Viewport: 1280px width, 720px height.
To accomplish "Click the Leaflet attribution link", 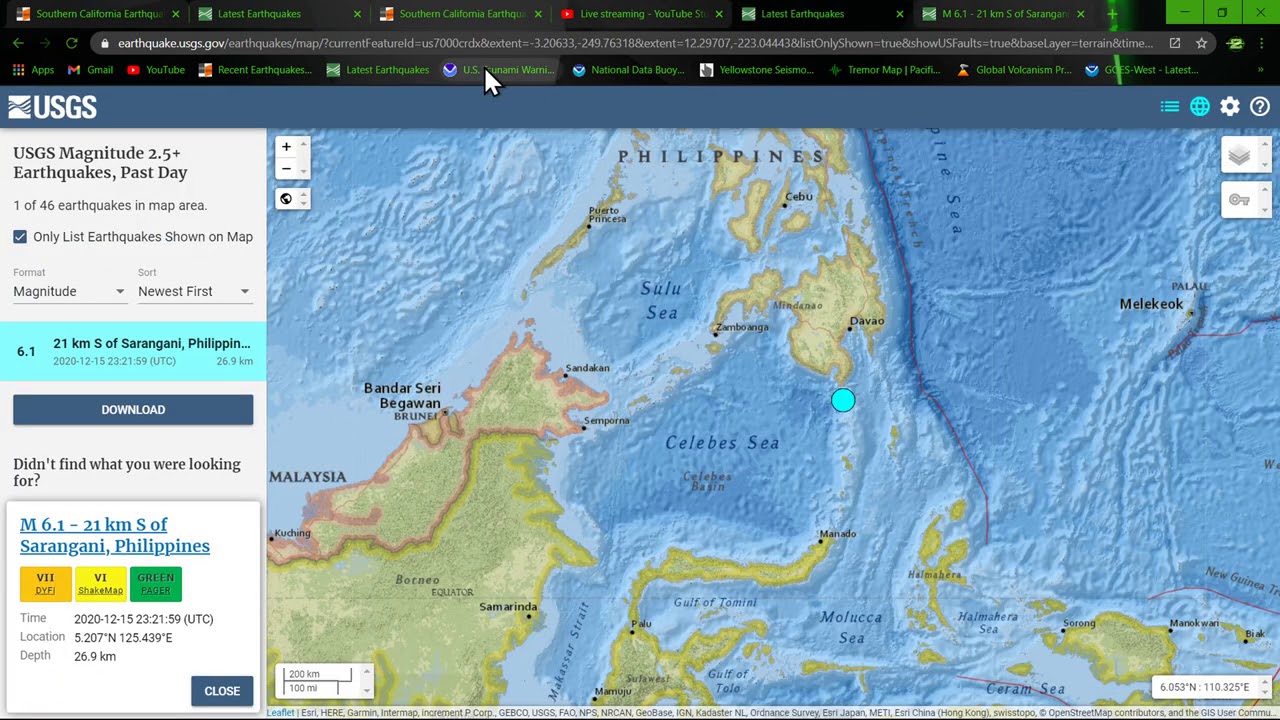I will click(281, 713).
